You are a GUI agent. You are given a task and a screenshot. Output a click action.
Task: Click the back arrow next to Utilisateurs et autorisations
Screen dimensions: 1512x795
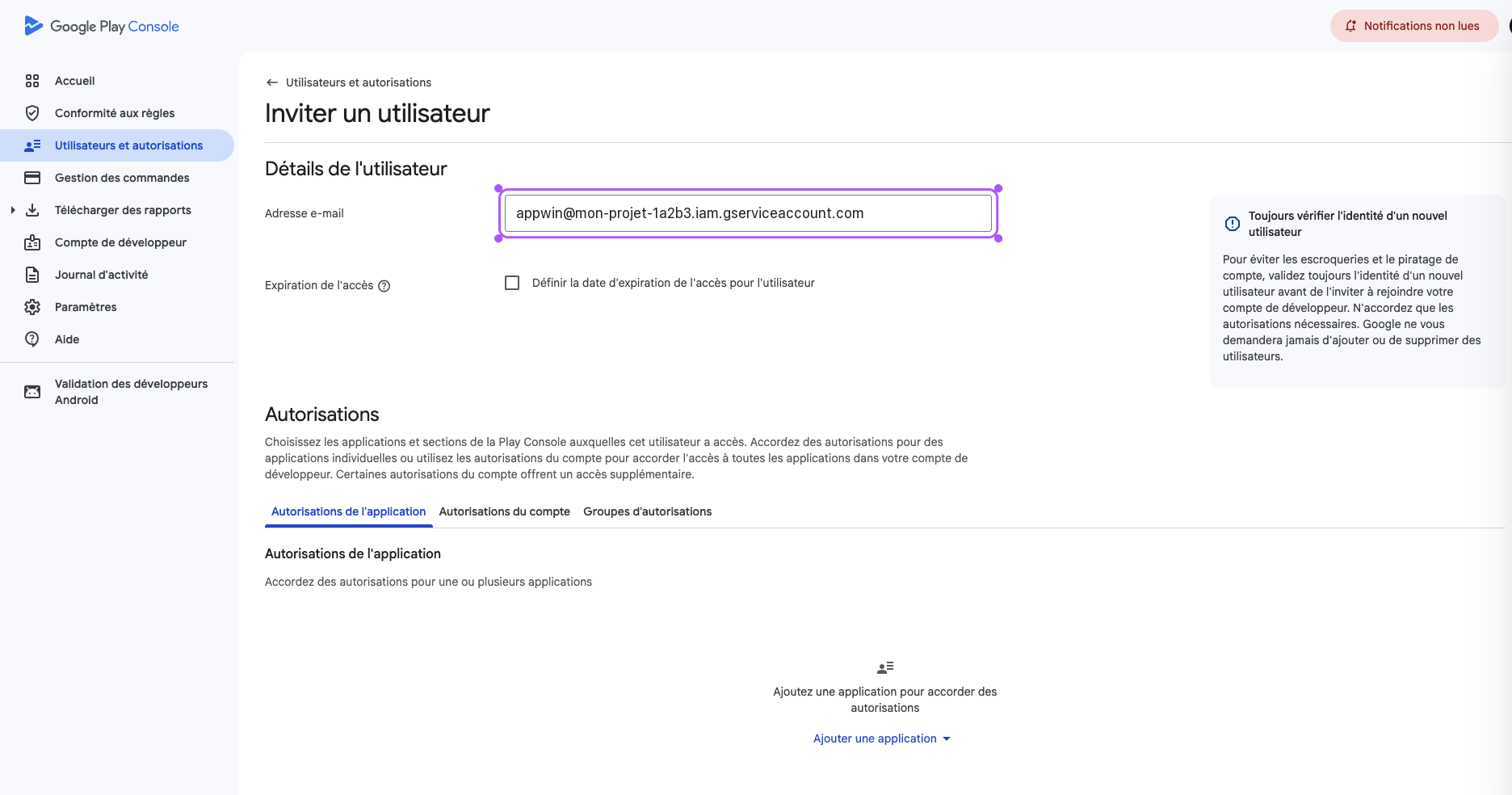(272, 82)
